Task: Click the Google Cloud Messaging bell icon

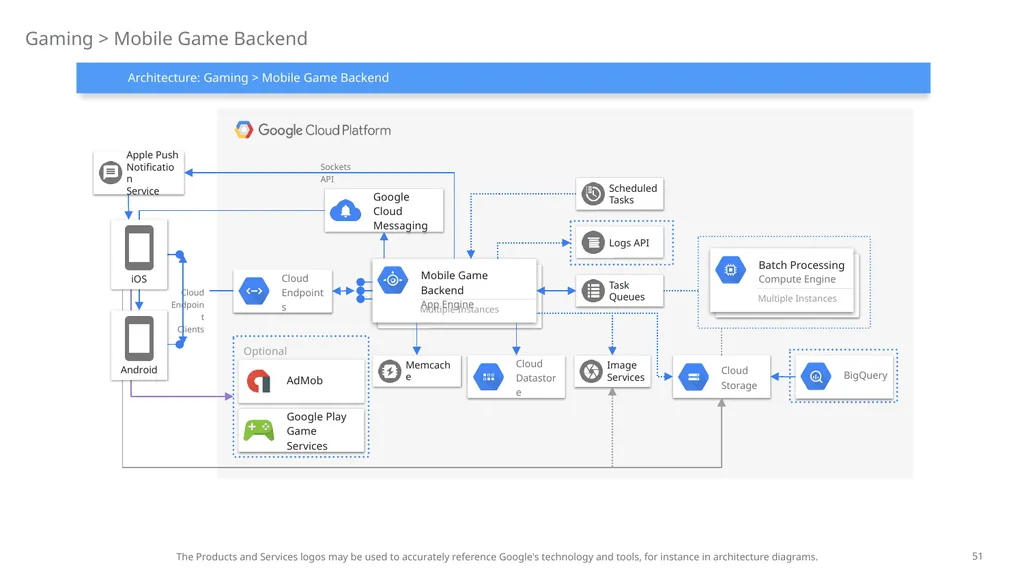Action: click(345, 211)
